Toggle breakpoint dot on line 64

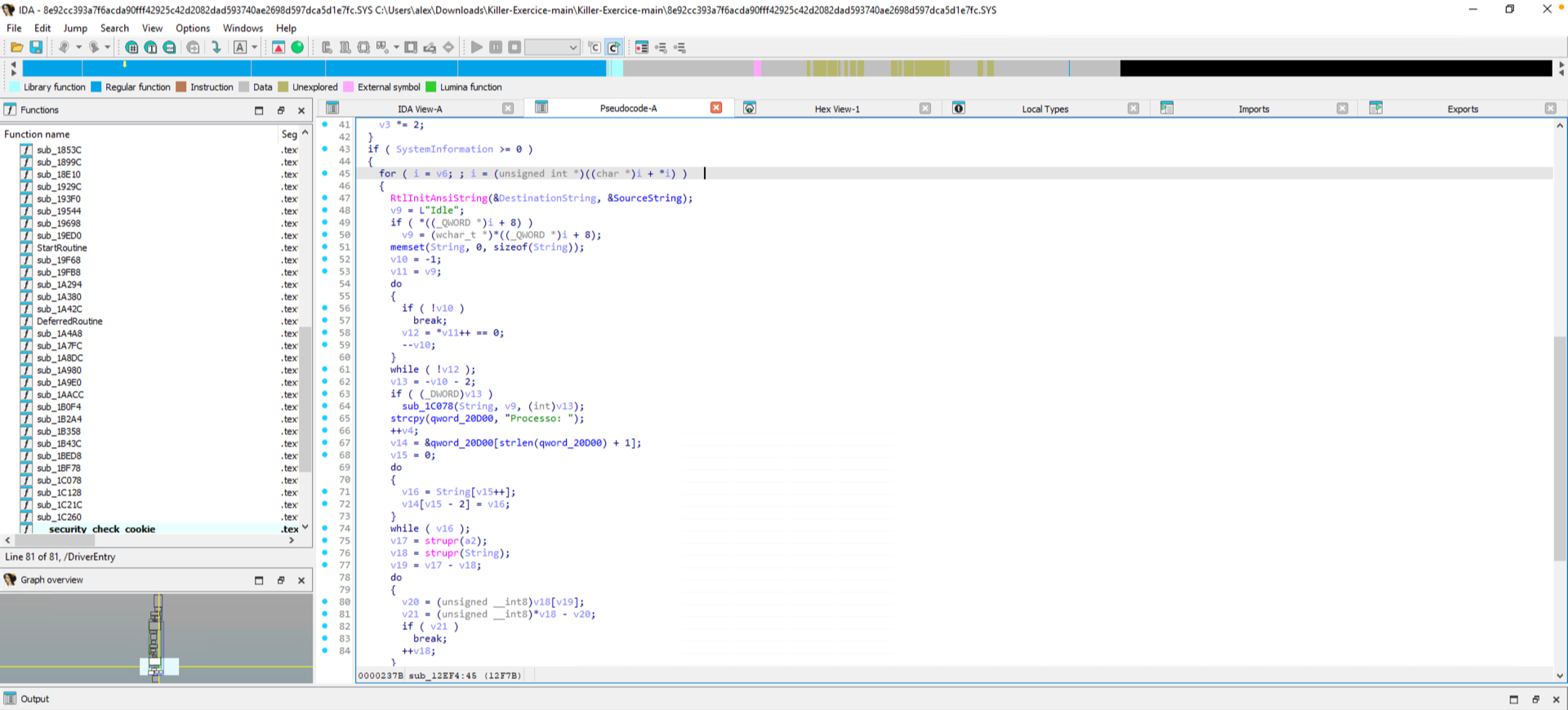tap(325, 406)
